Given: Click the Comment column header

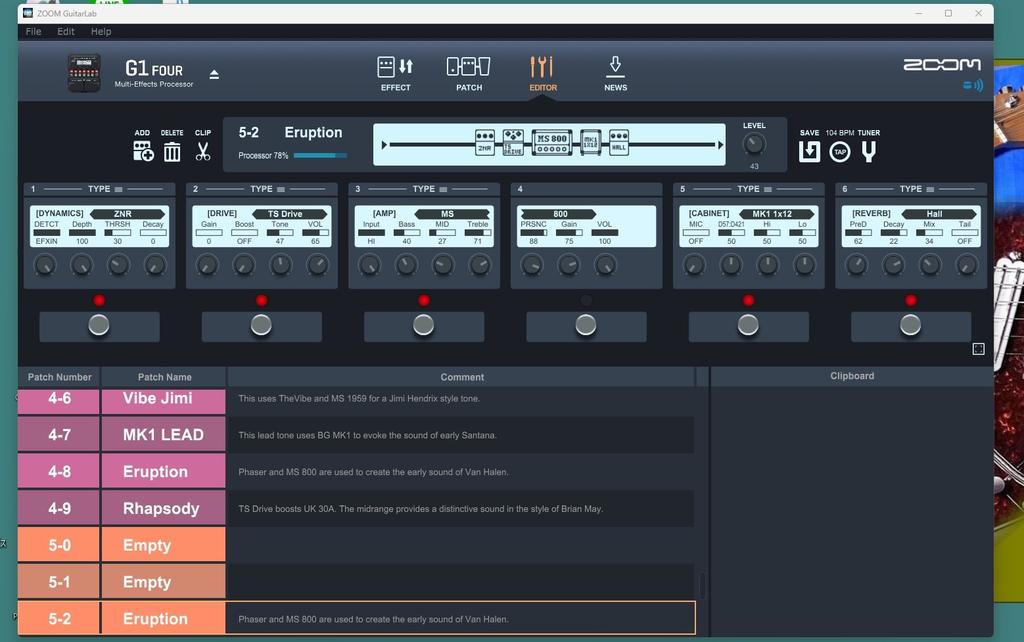Looking at the screenshot, I should click(x=462, y=377).
